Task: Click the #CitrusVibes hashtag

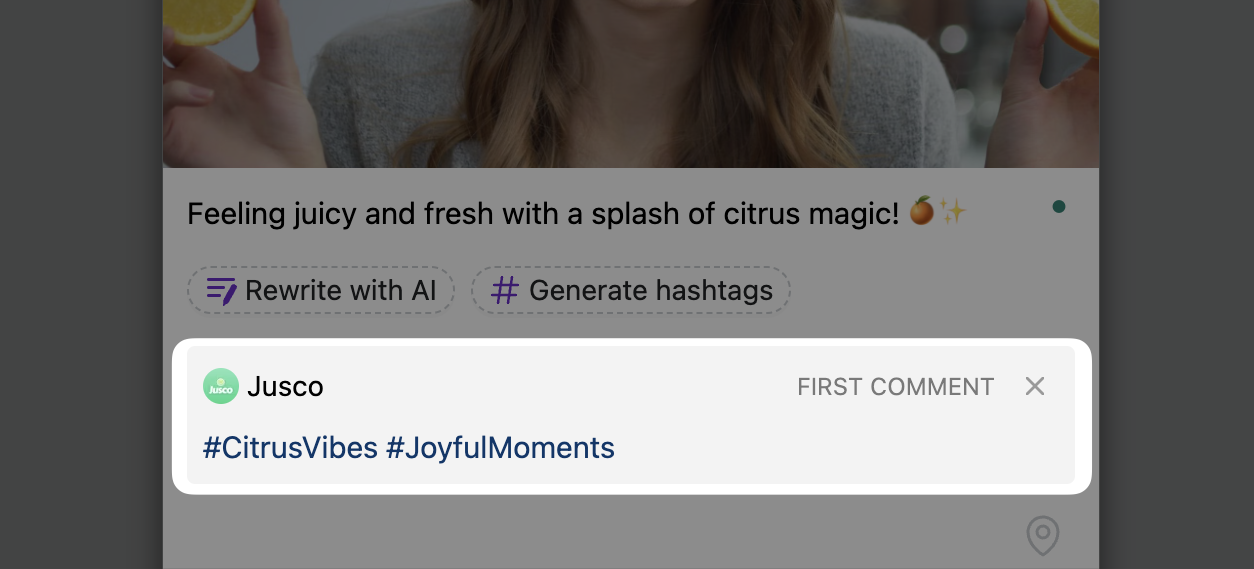Action: click(x=290, y=447)
